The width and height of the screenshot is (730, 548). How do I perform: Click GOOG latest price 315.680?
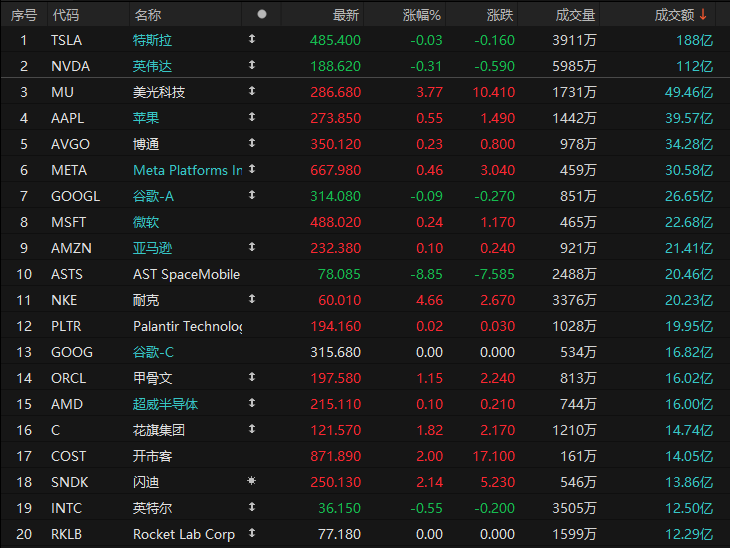(335, 352)
